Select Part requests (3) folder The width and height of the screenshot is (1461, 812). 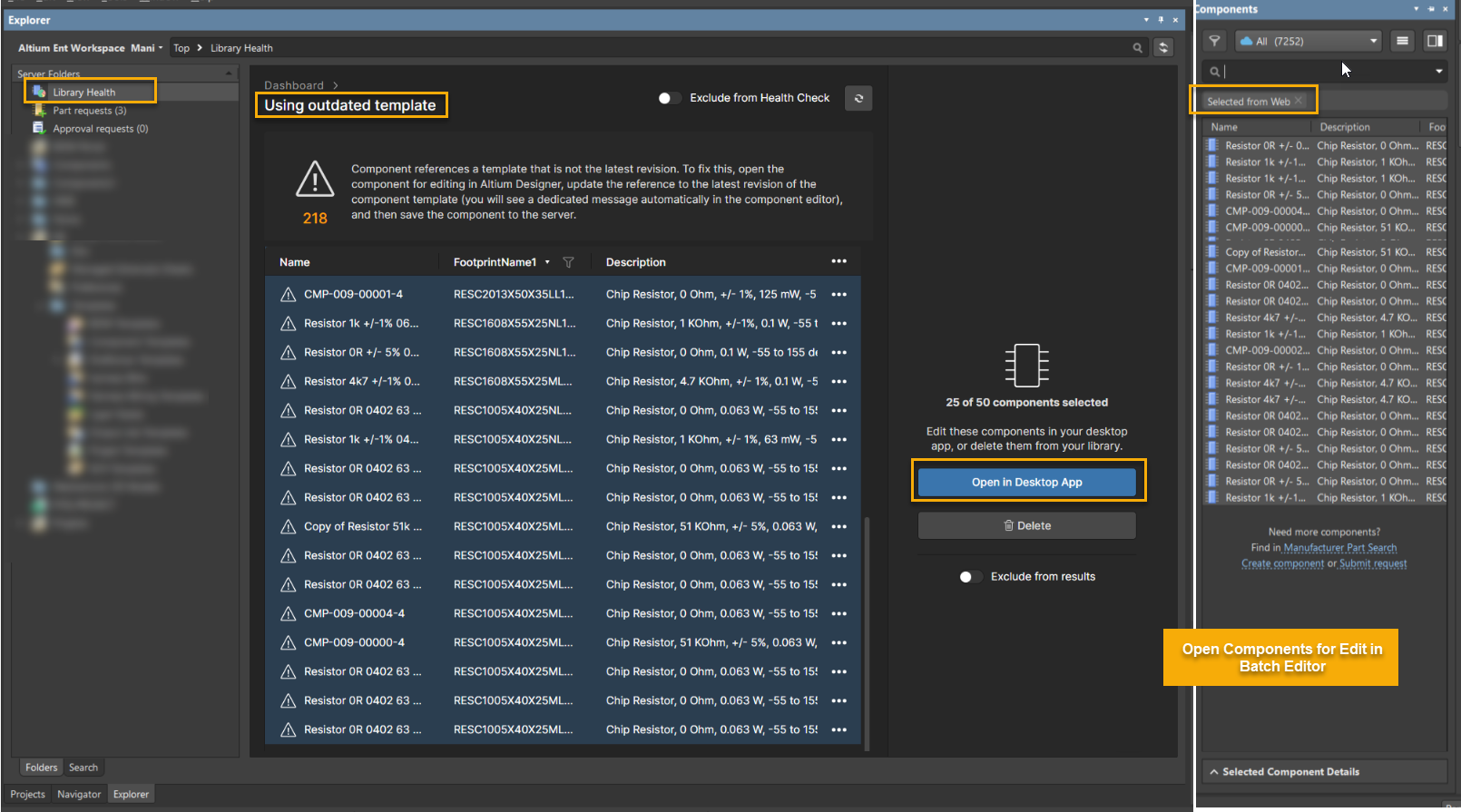click(89, 111)
